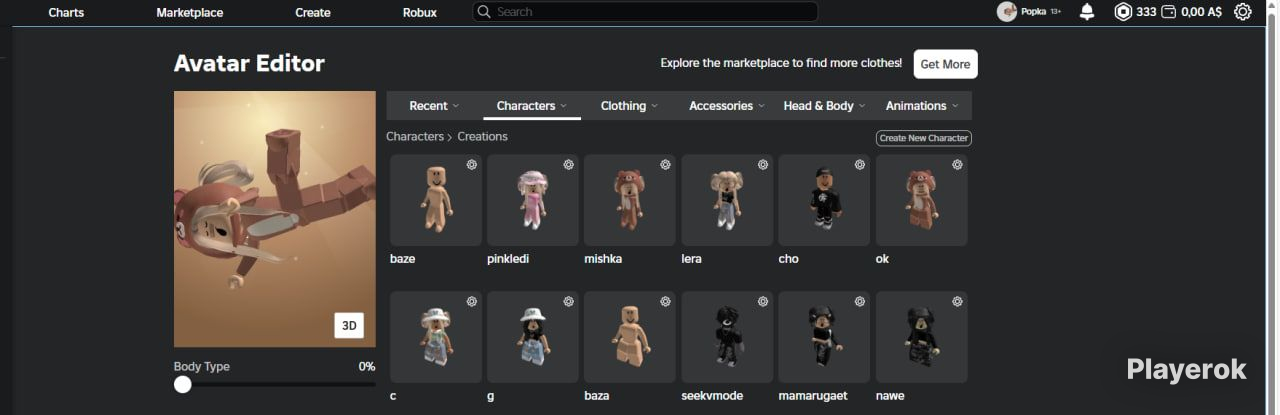The image size is (1280, 415).
Task: Click the 0% body type value
Action: click(x=367, y=367)
